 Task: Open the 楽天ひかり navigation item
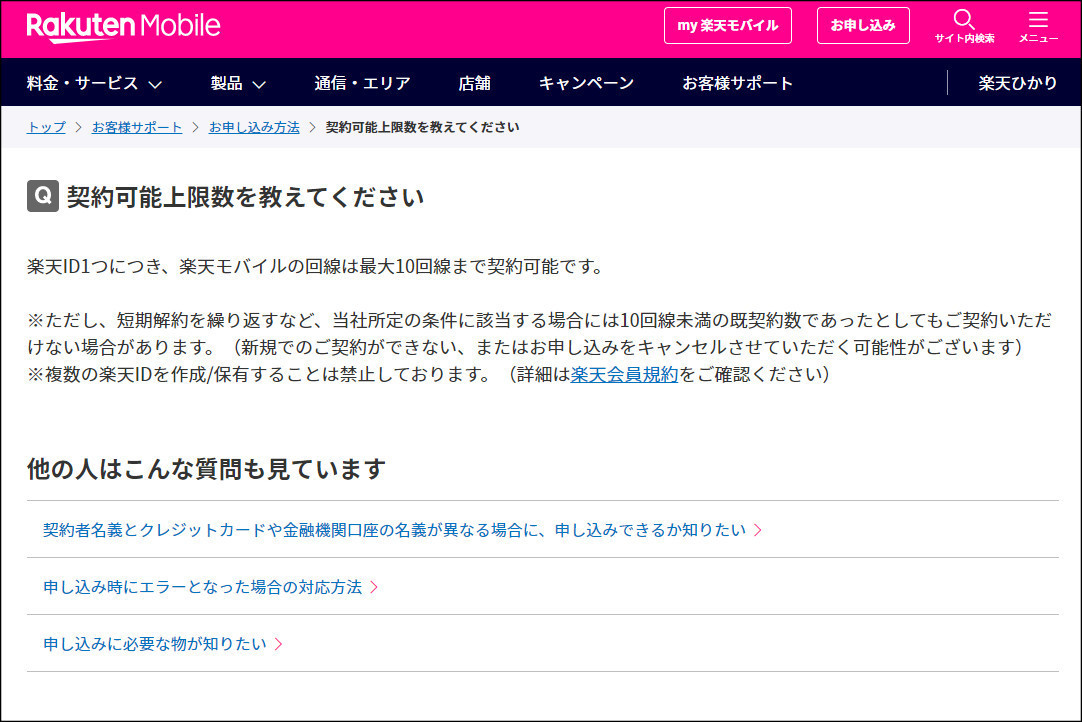(1017, 84)
